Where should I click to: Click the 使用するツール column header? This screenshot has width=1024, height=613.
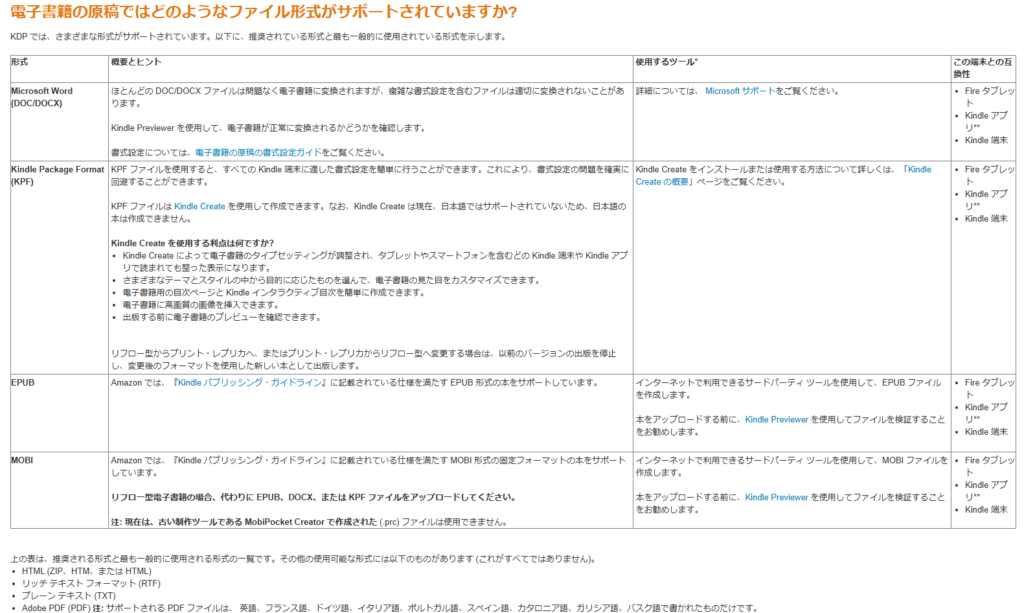click(x=665, y=62)
